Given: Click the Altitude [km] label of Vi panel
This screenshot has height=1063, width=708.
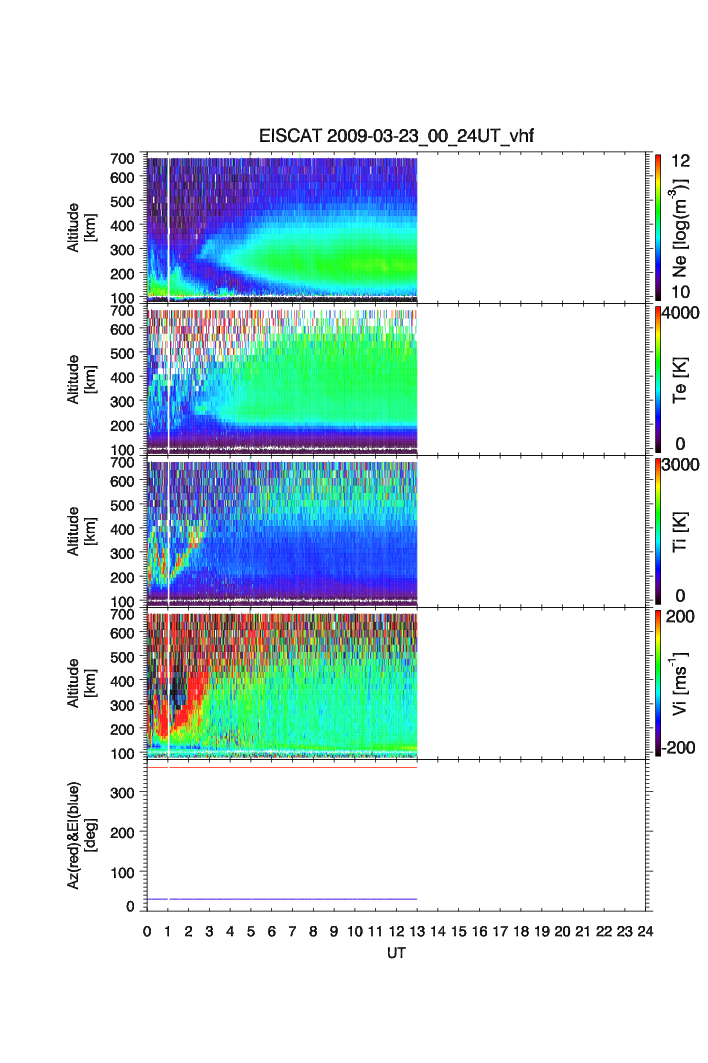Looking at the screenshot, I should click(x=81, y=683).
